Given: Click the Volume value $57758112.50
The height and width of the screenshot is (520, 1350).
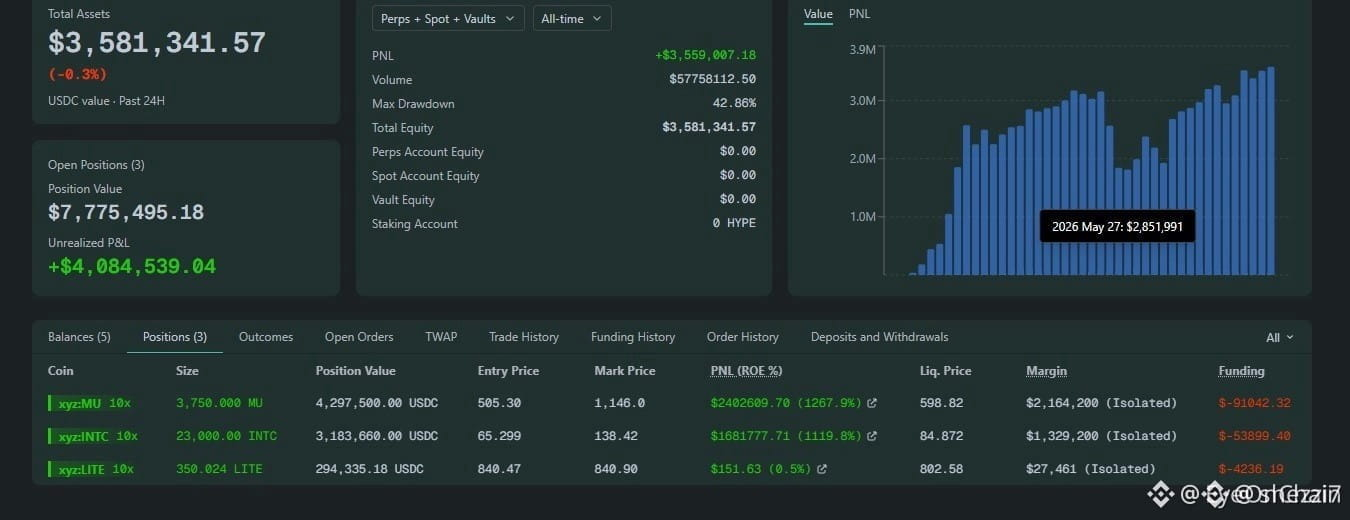Looking at the screenshot, I should click(x=712, y=80).
